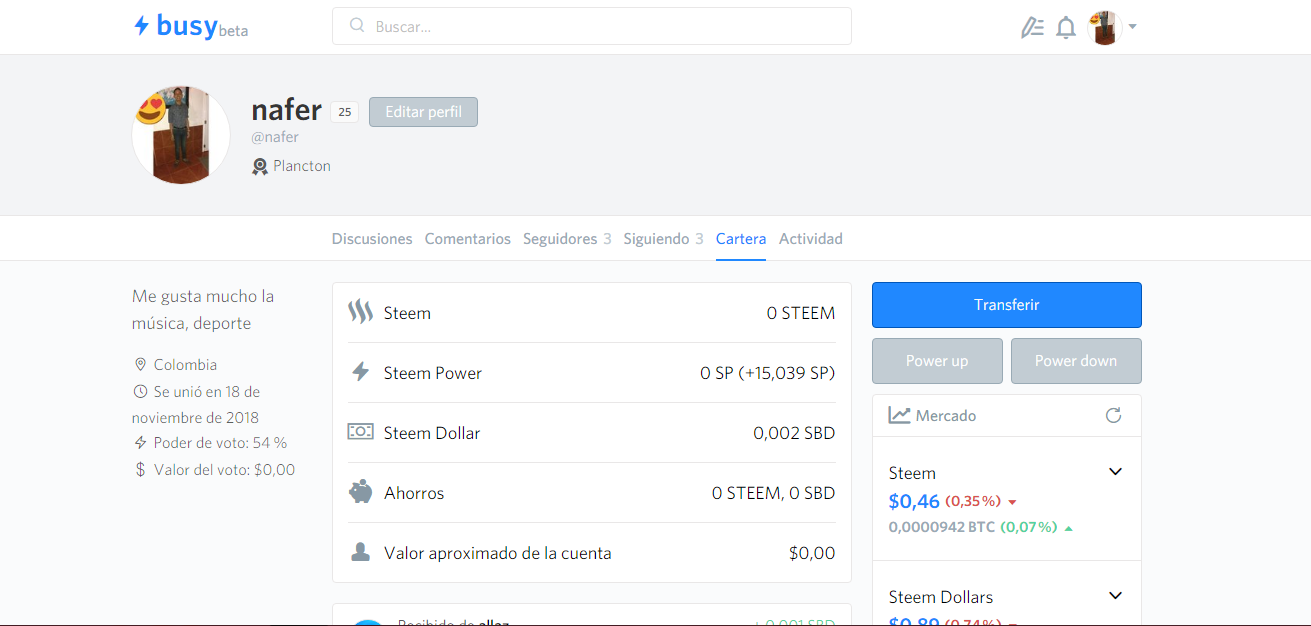Click the Steem price $0,46
Image resolution: width=1311 pixels, height=626 pixels.
coord(914,501)
